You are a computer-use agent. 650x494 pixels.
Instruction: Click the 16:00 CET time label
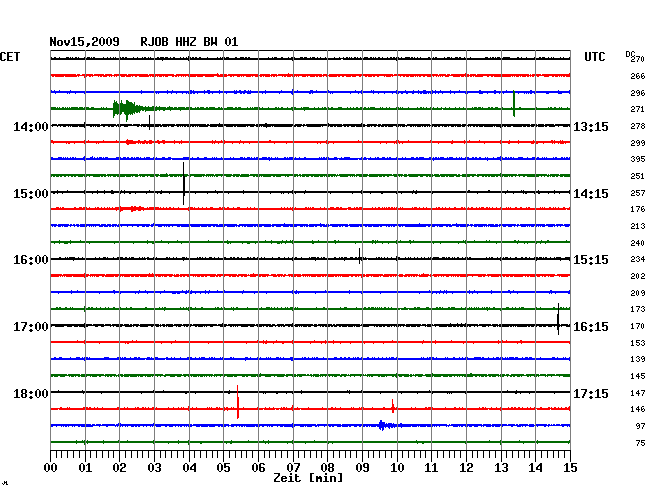[x=31, y=260]
